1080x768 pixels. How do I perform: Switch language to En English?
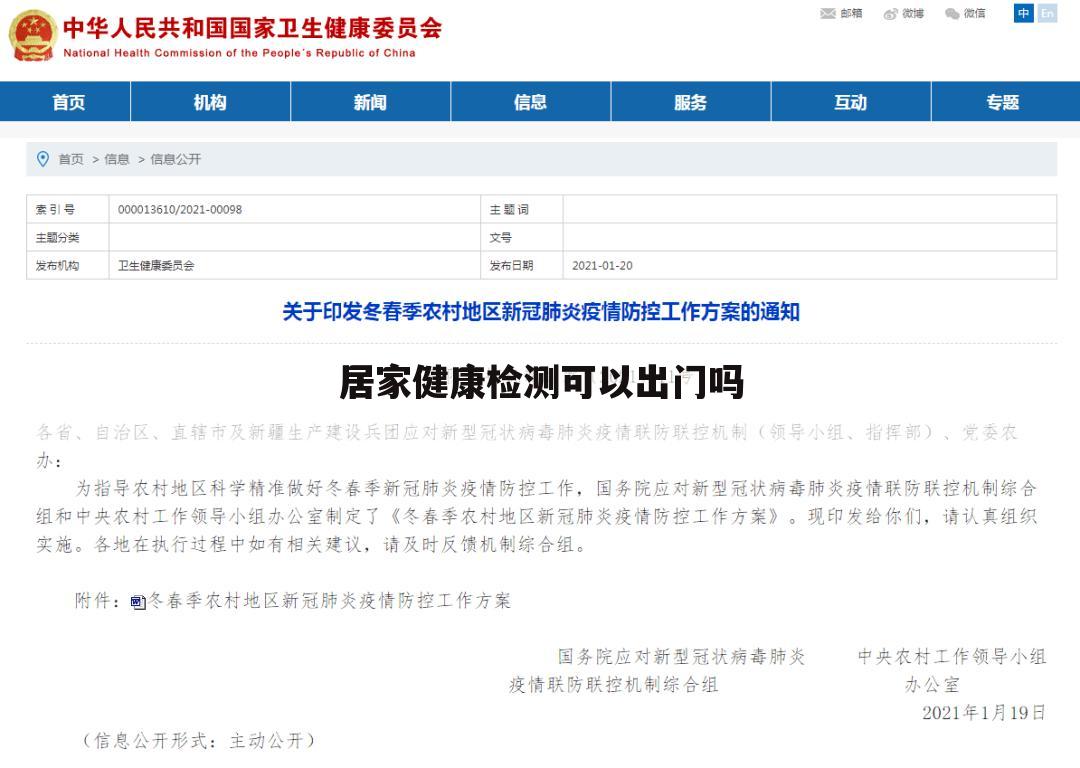[1047, 13]
